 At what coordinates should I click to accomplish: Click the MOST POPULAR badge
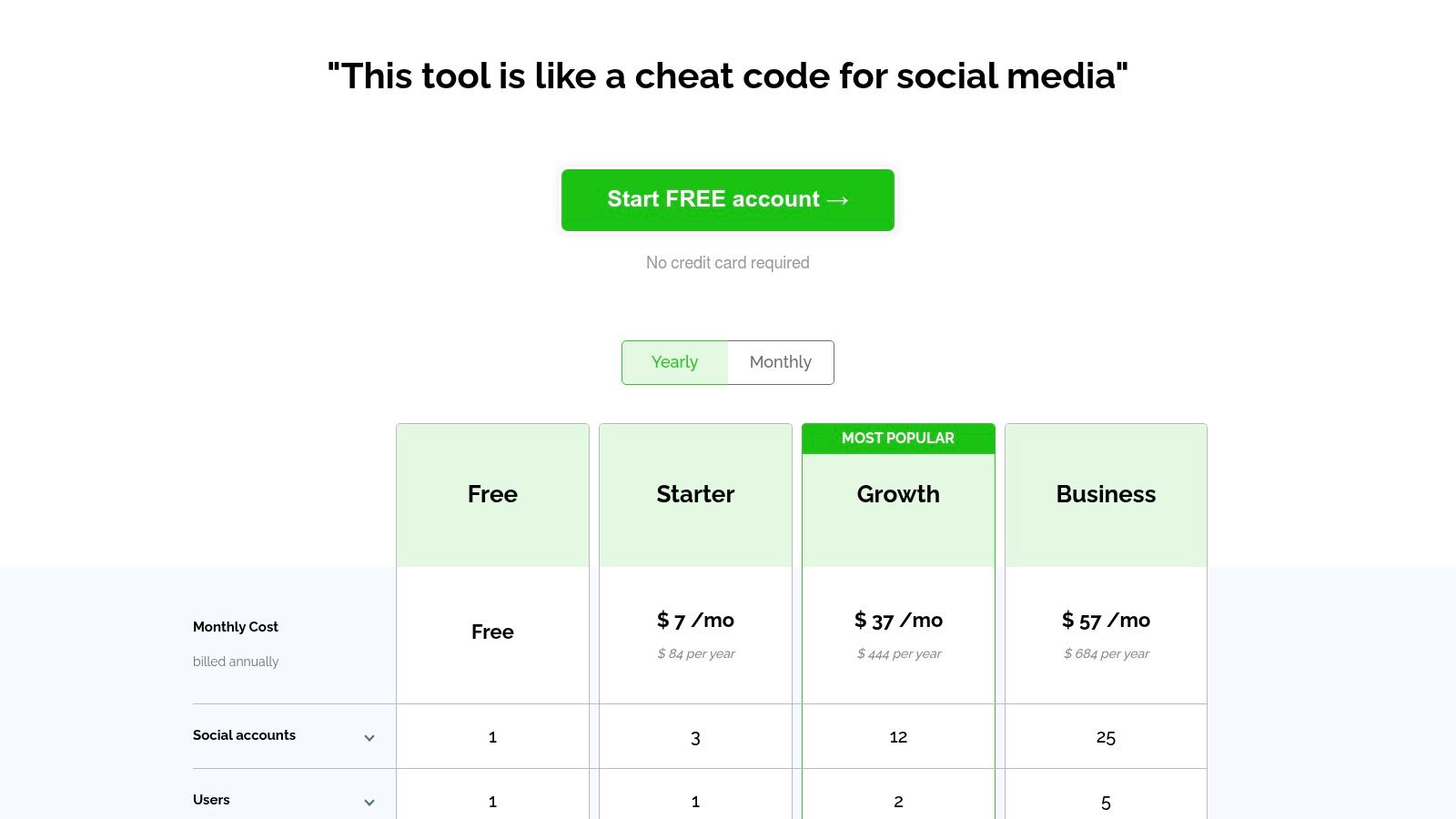coord(898,439)
